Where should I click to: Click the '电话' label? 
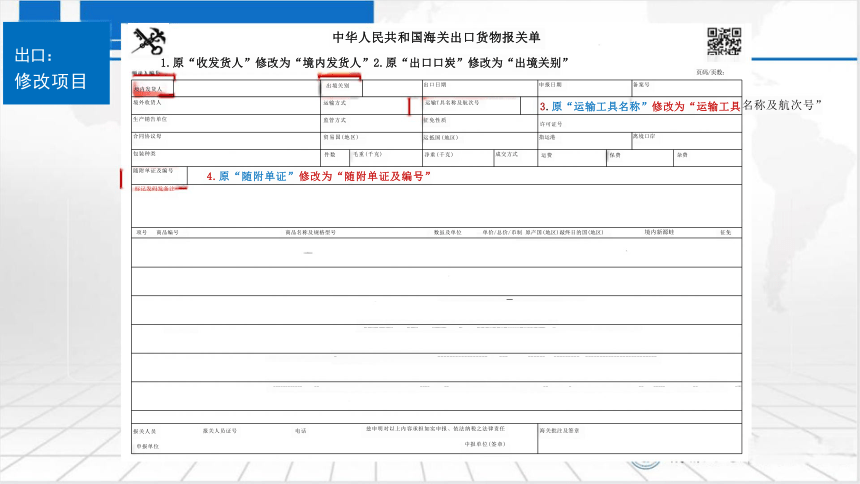(301, 431)
